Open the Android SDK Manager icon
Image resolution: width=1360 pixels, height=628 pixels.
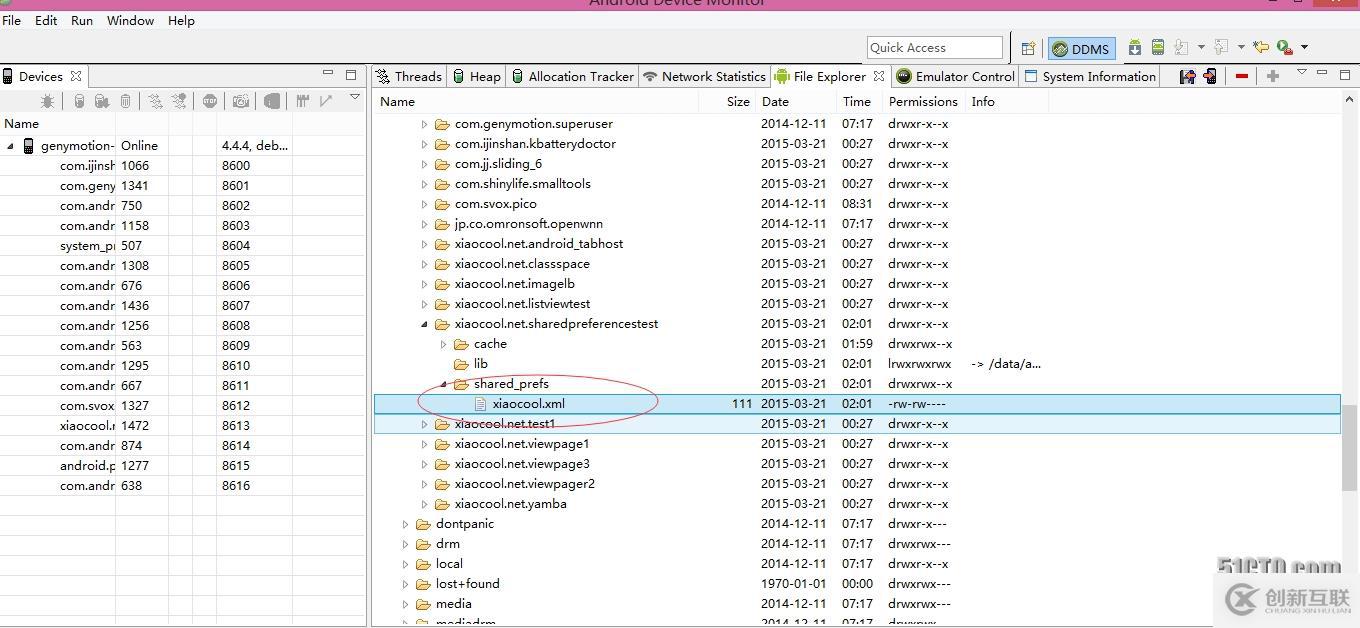[1135, 47]
